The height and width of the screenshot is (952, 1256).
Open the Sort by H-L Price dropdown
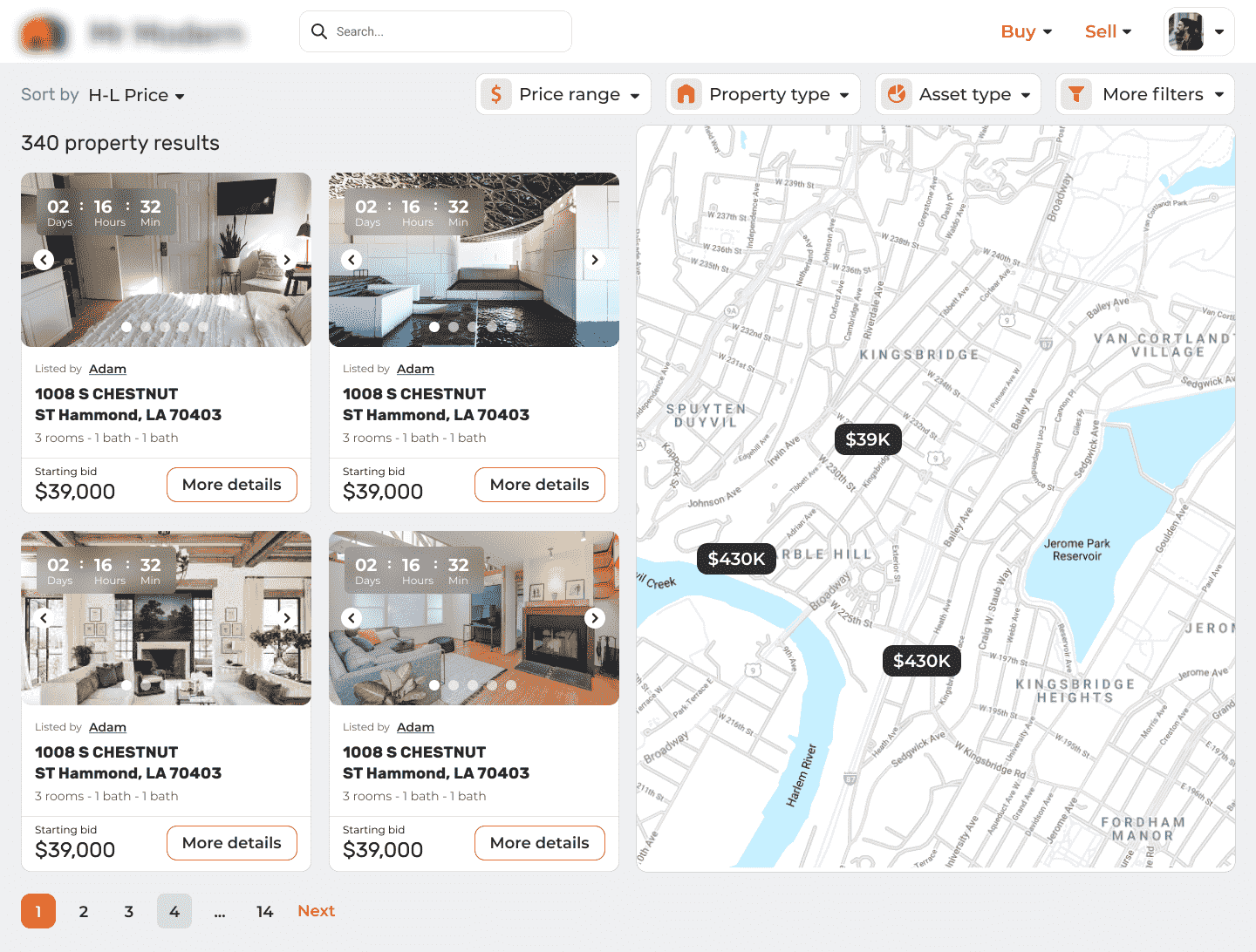point(137,95)
